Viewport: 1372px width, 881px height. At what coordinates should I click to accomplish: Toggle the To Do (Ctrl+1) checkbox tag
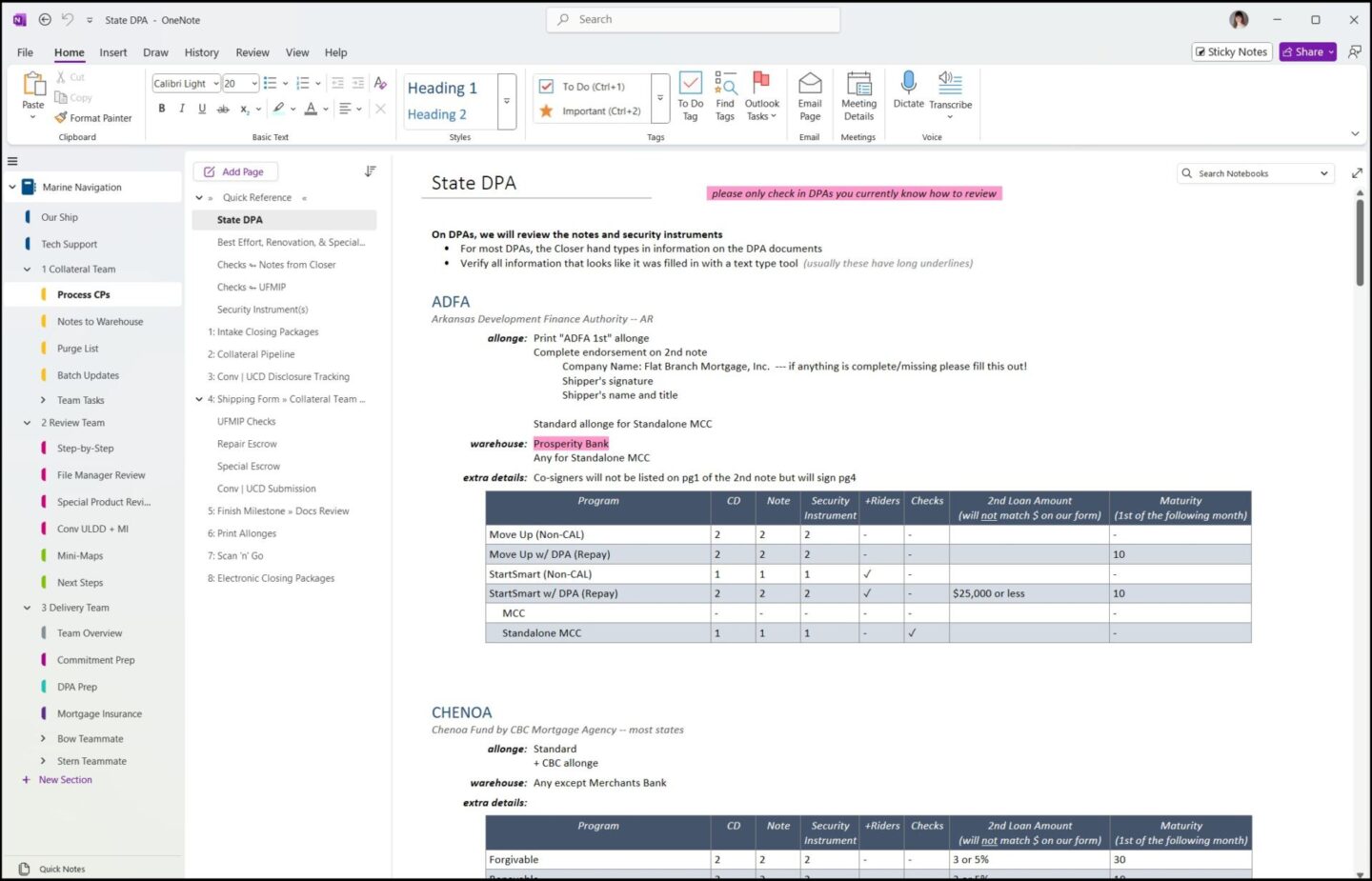pos(593,87)
